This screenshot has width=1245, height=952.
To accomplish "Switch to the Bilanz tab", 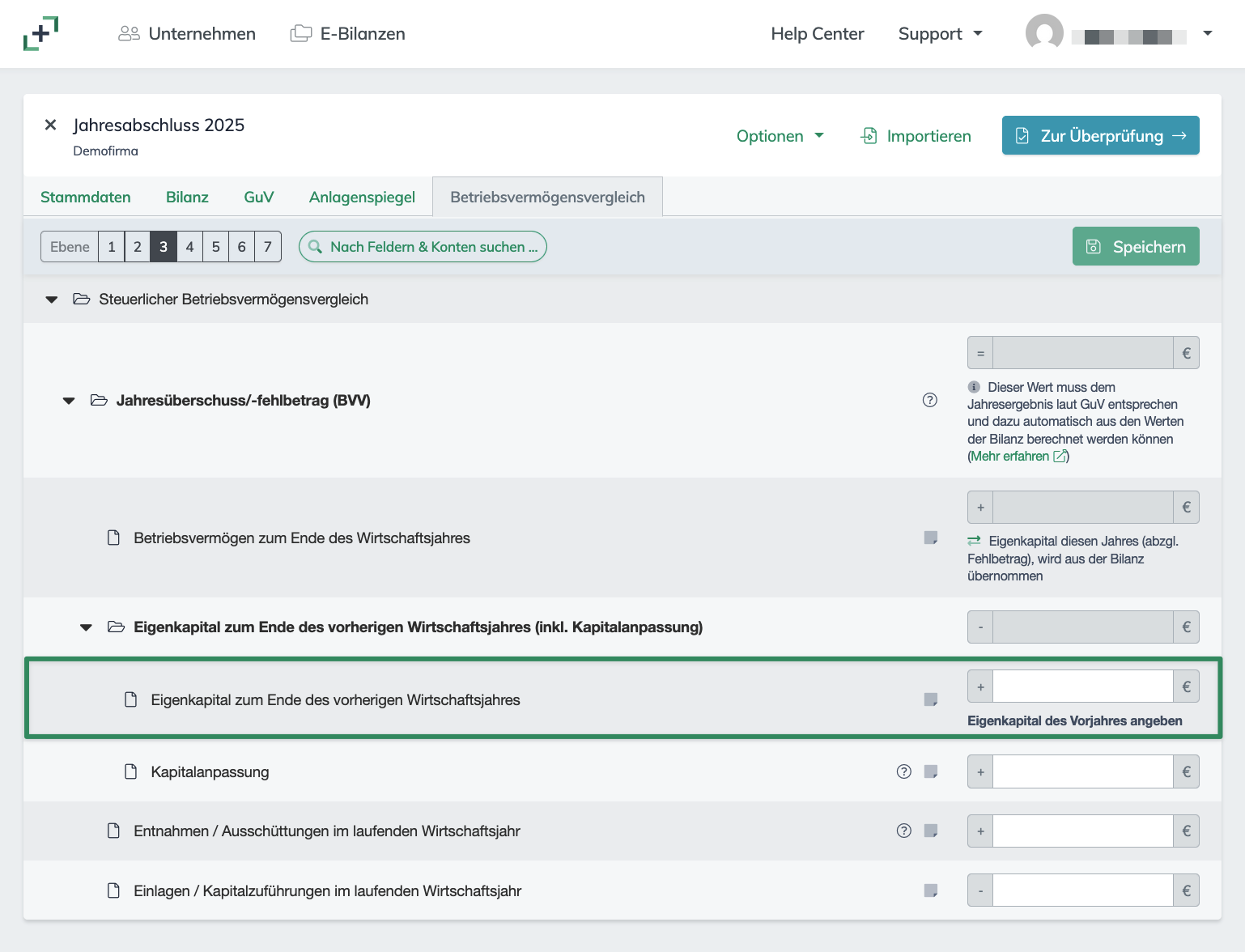I will 187,197.
